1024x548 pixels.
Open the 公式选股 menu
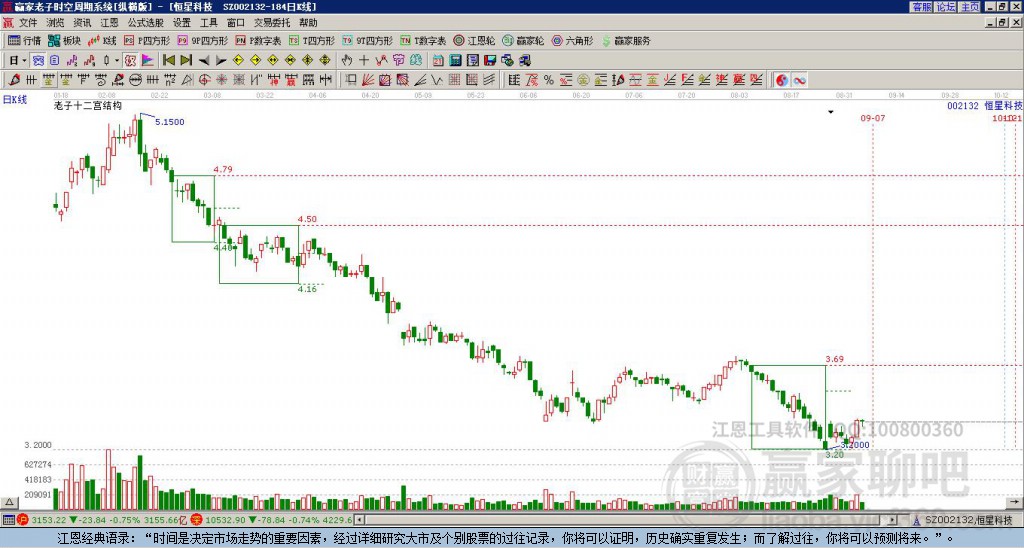[x=146, y=23]
